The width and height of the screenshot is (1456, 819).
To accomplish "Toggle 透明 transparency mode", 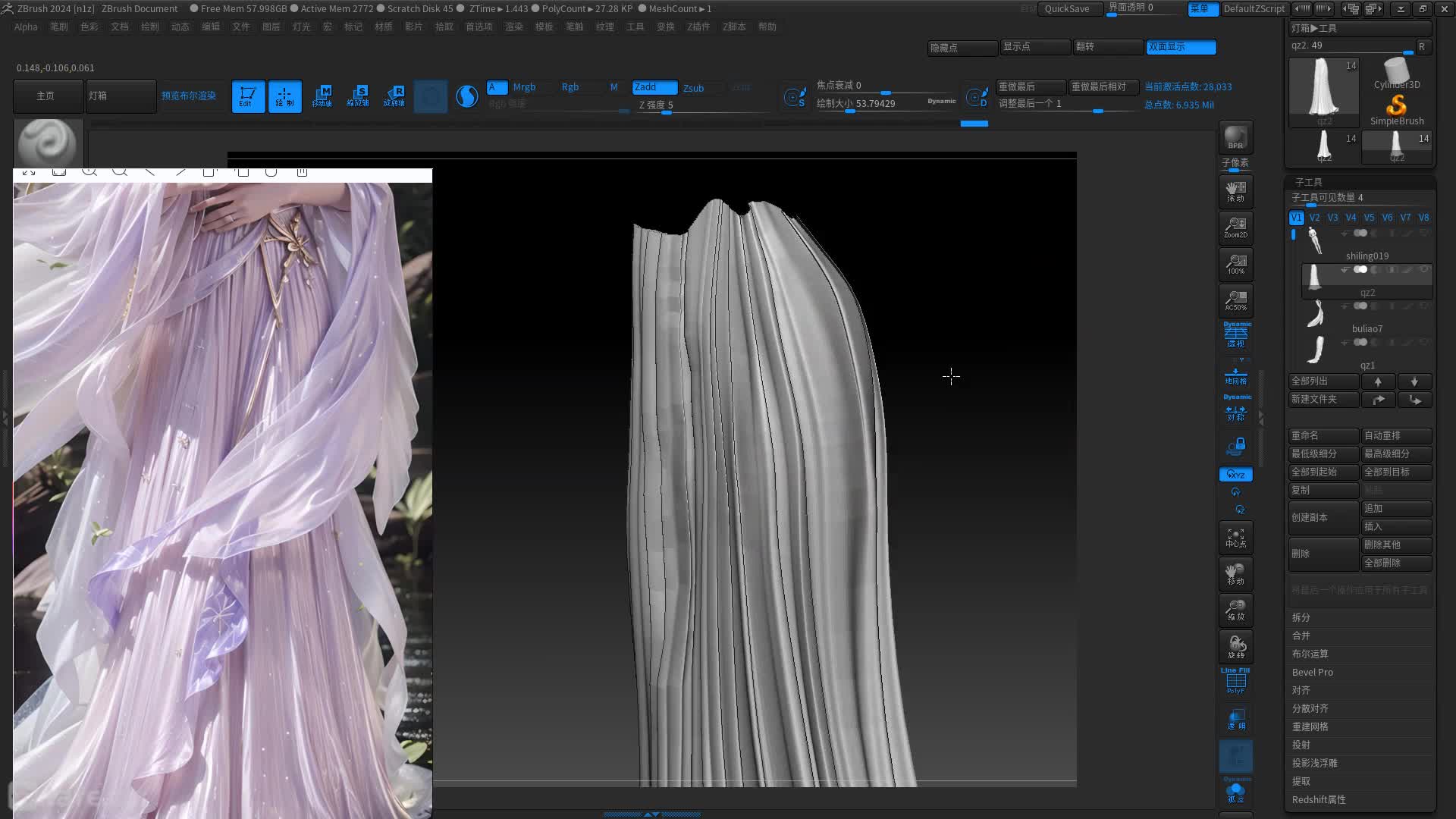I will 1235,720.
